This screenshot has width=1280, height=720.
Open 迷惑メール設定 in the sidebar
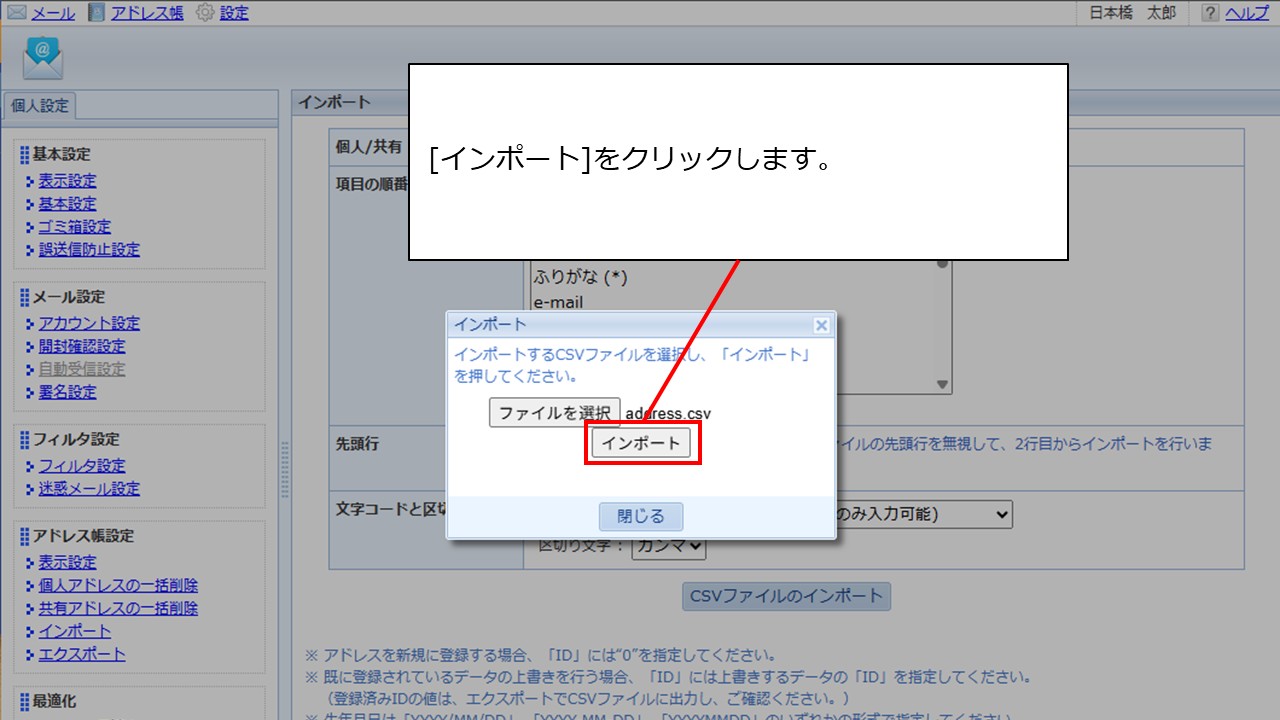pos(89,489)
